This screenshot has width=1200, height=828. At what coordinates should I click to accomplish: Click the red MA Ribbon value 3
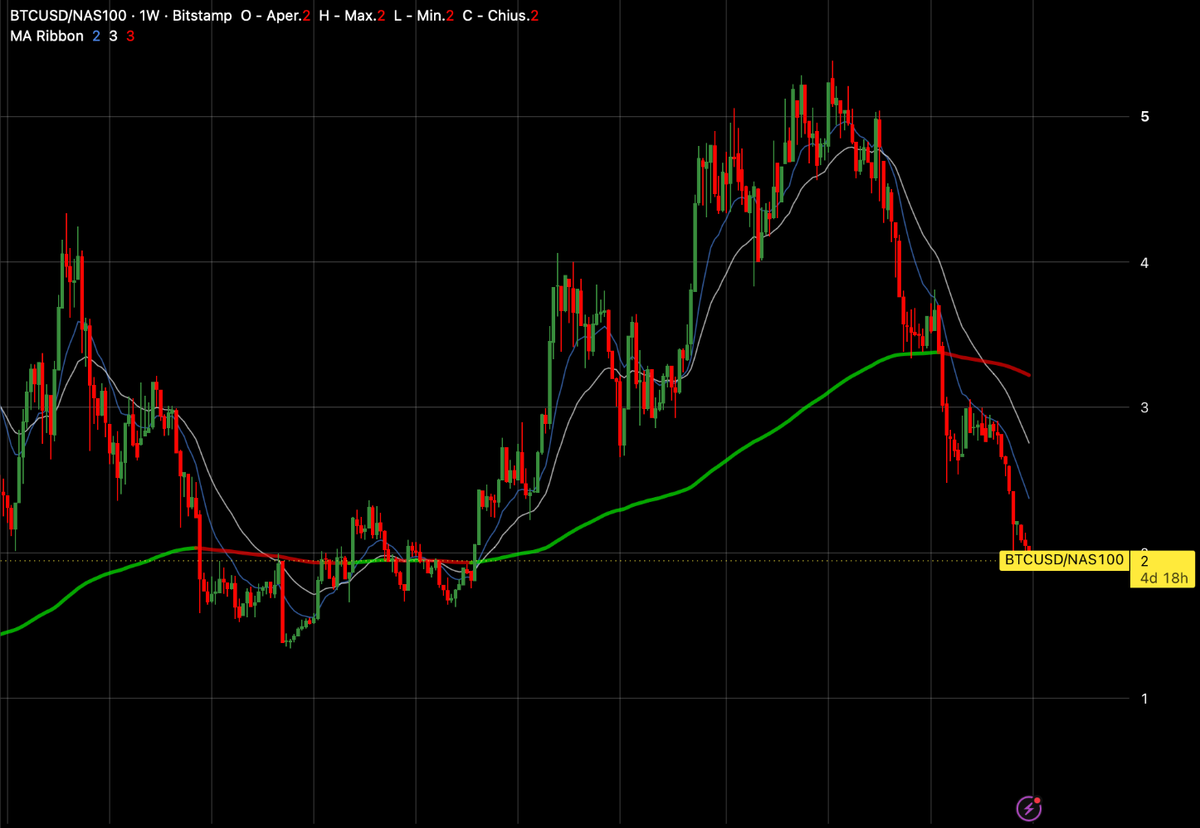coord(131,37)
